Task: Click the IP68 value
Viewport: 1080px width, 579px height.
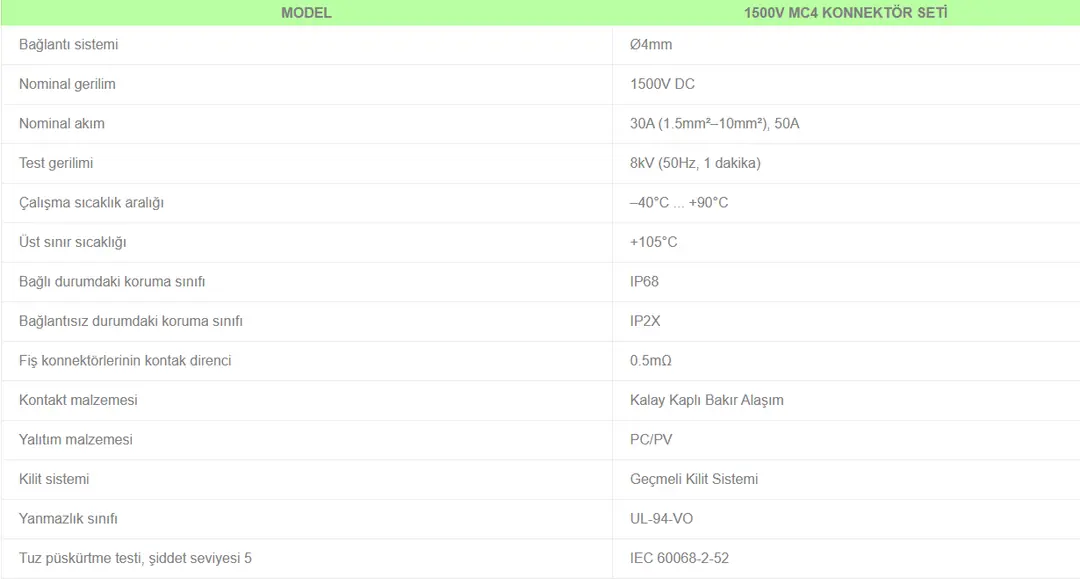Action: click(644, 282)
